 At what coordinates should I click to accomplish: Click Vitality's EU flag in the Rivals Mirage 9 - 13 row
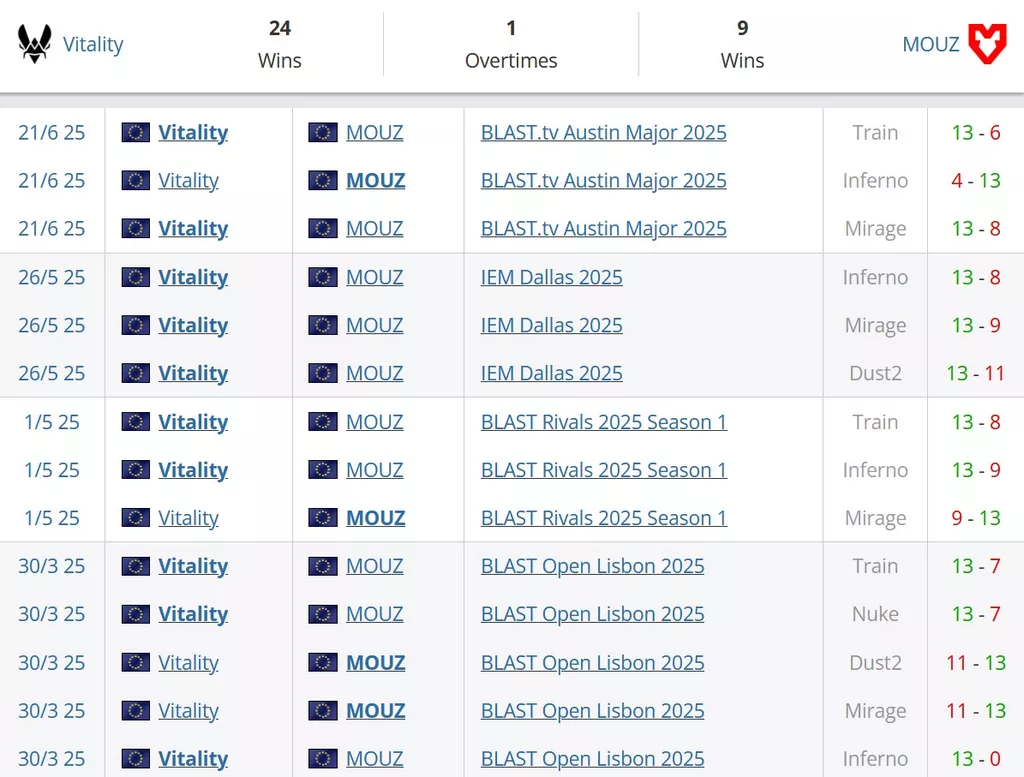click(x=136, y=518)
